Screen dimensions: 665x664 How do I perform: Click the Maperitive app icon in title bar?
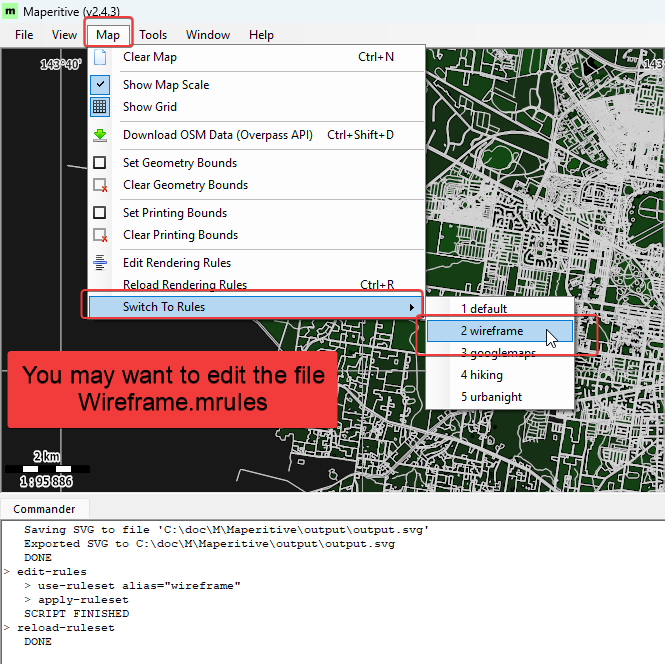[x=10, y=11]
